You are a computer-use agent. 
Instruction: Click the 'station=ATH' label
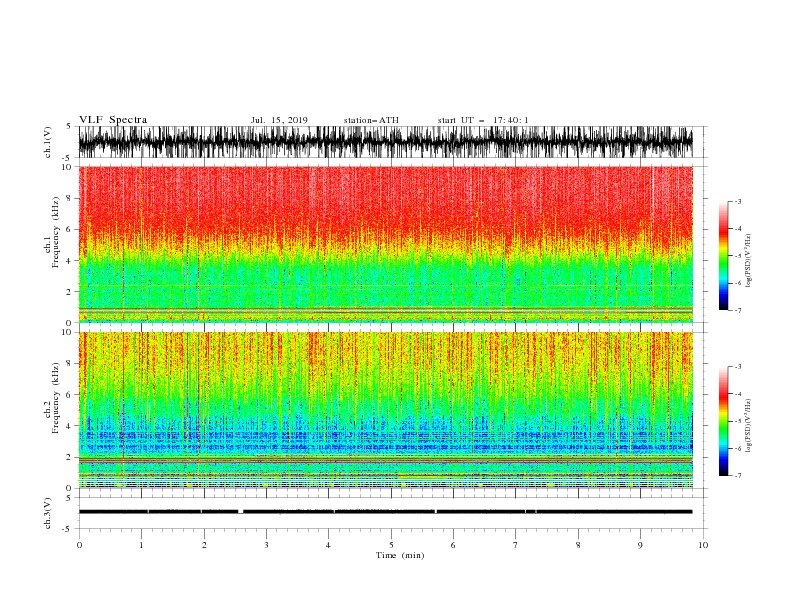click(371, 120)
